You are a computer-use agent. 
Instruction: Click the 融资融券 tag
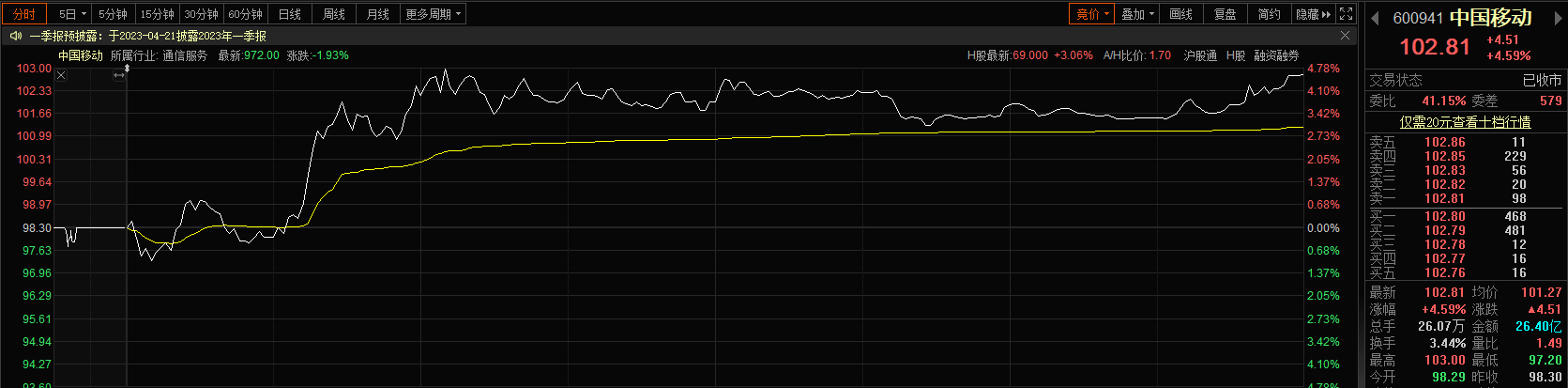[1276, 55]
